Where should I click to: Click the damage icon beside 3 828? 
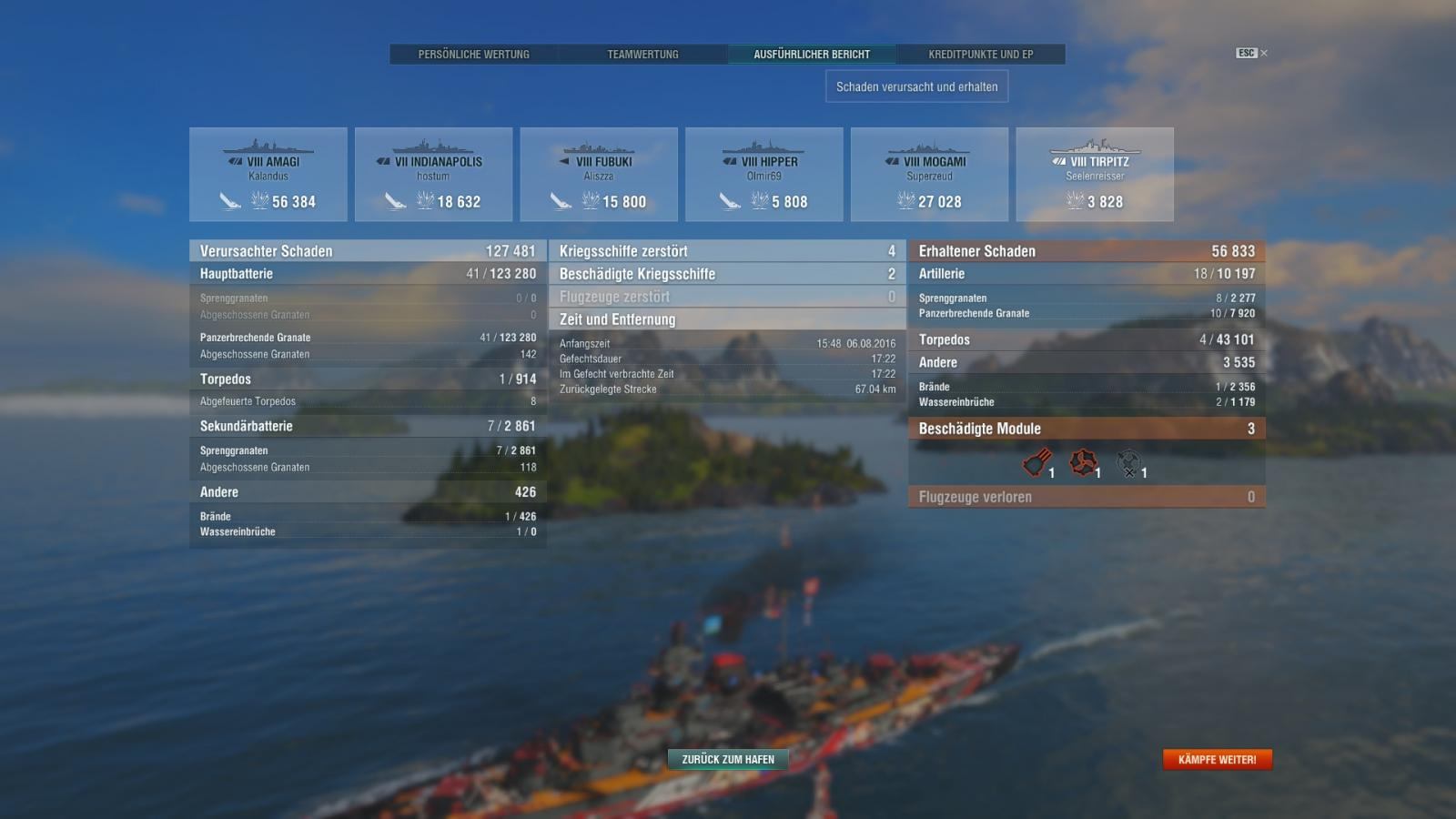1075,201
